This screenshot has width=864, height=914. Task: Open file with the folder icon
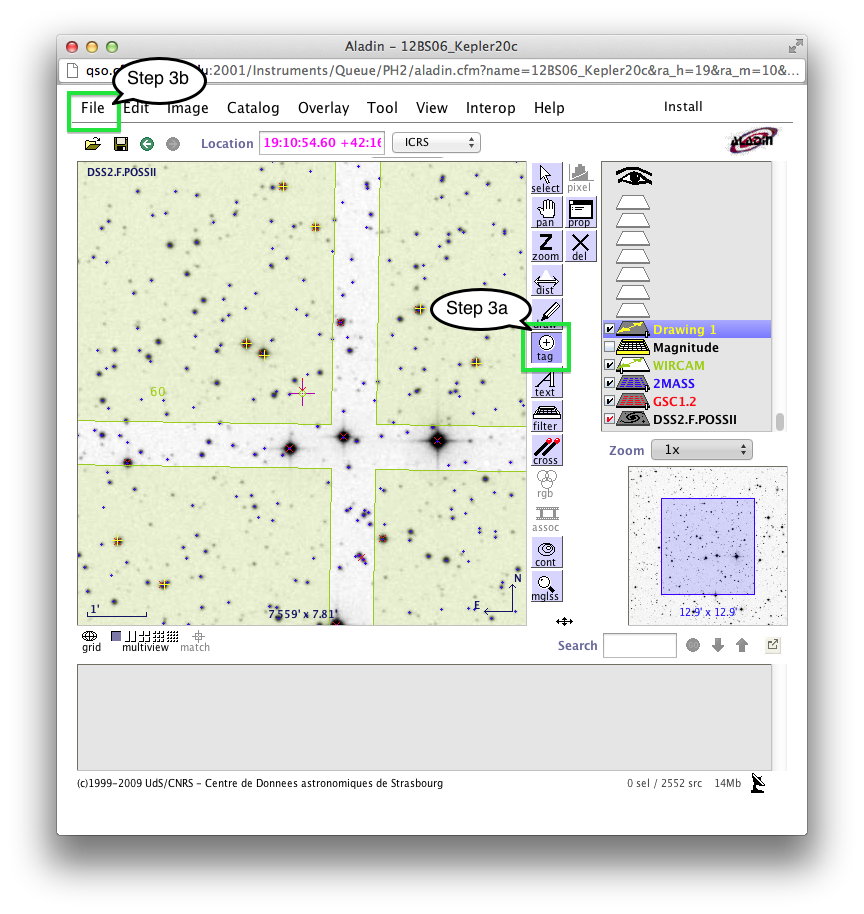pos(93,143)
